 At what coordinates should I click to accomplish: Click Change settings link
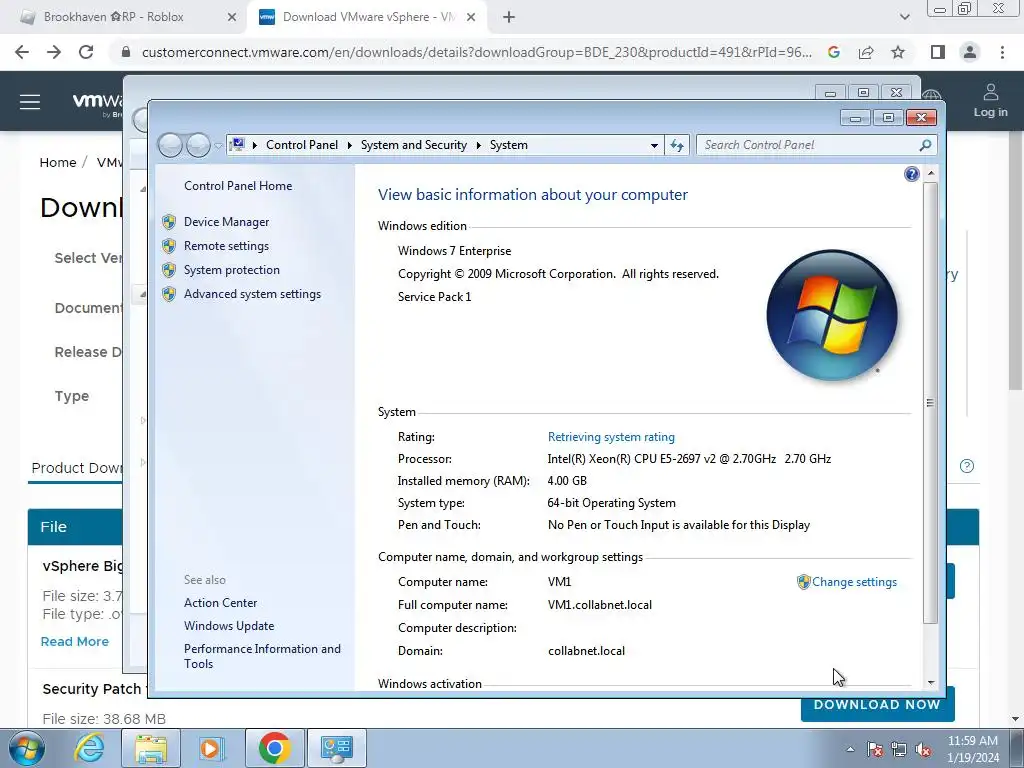pos(854,582)
